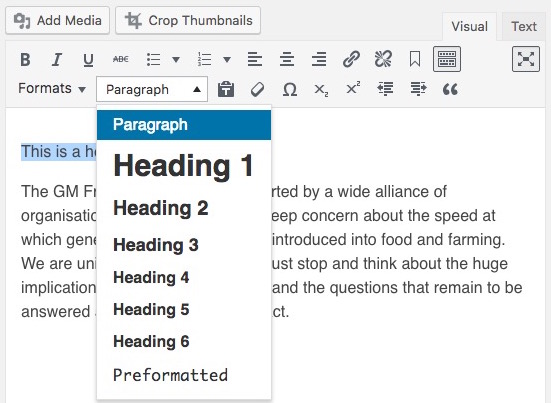This screenshot has height=403, width=551.
Task: Choose Heading 1 in the format list
Action: pos(184,166)
